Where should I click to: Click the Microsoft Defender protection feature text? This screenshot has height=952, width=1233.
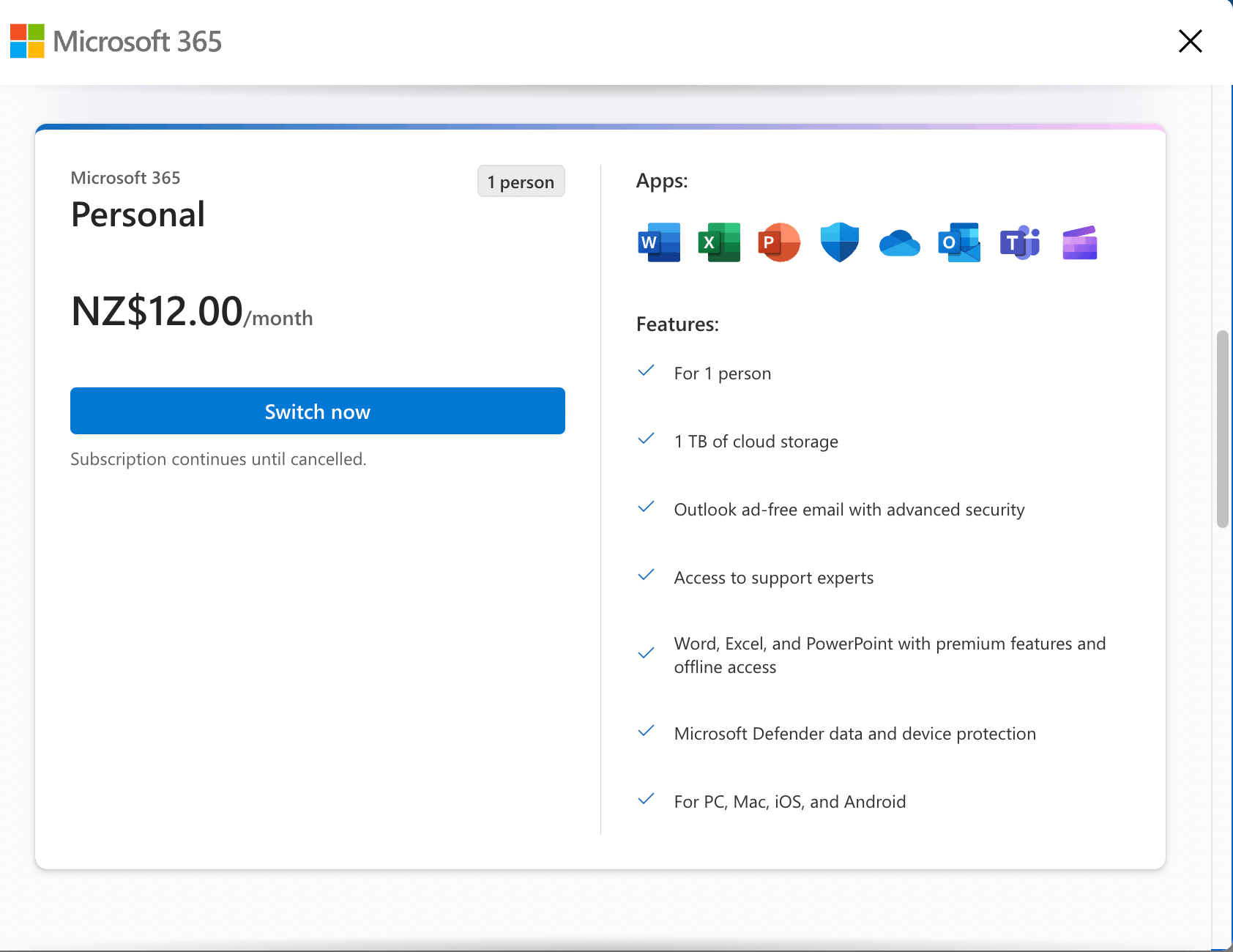tap(855, 734)
